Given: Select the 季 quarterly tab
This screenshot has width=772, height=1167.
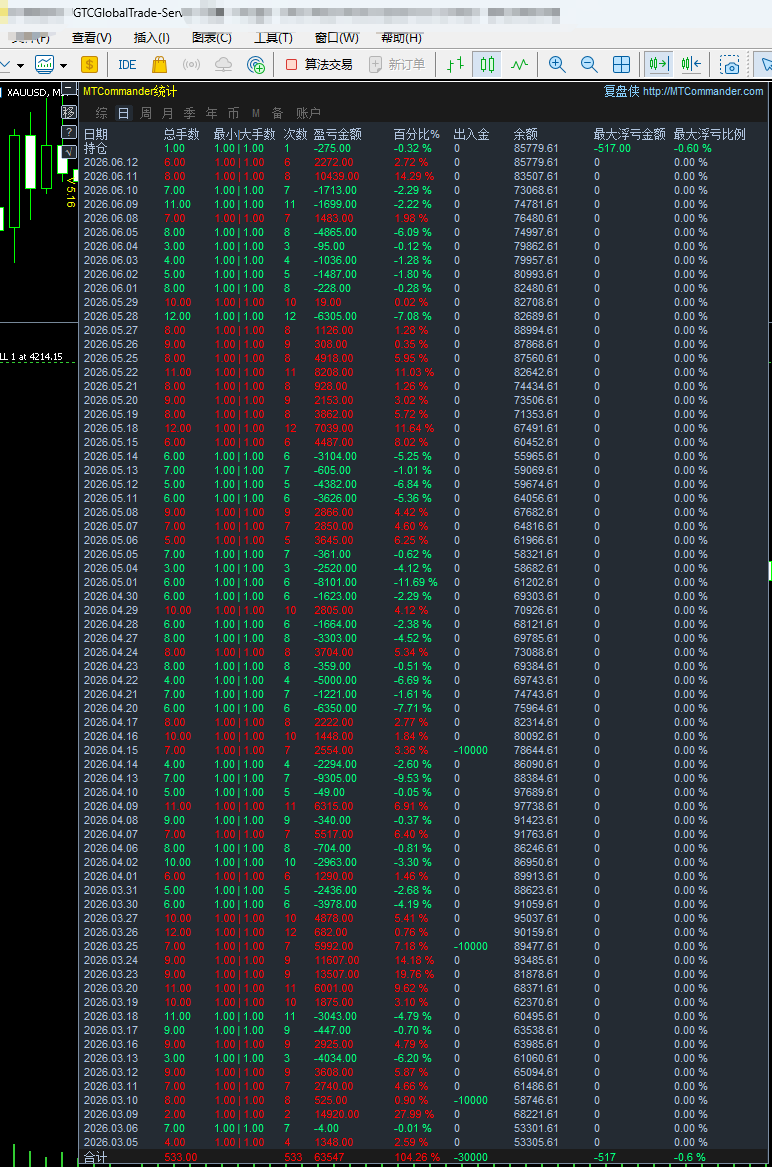Looking at the screenshot, I should (x=190, y=113).
